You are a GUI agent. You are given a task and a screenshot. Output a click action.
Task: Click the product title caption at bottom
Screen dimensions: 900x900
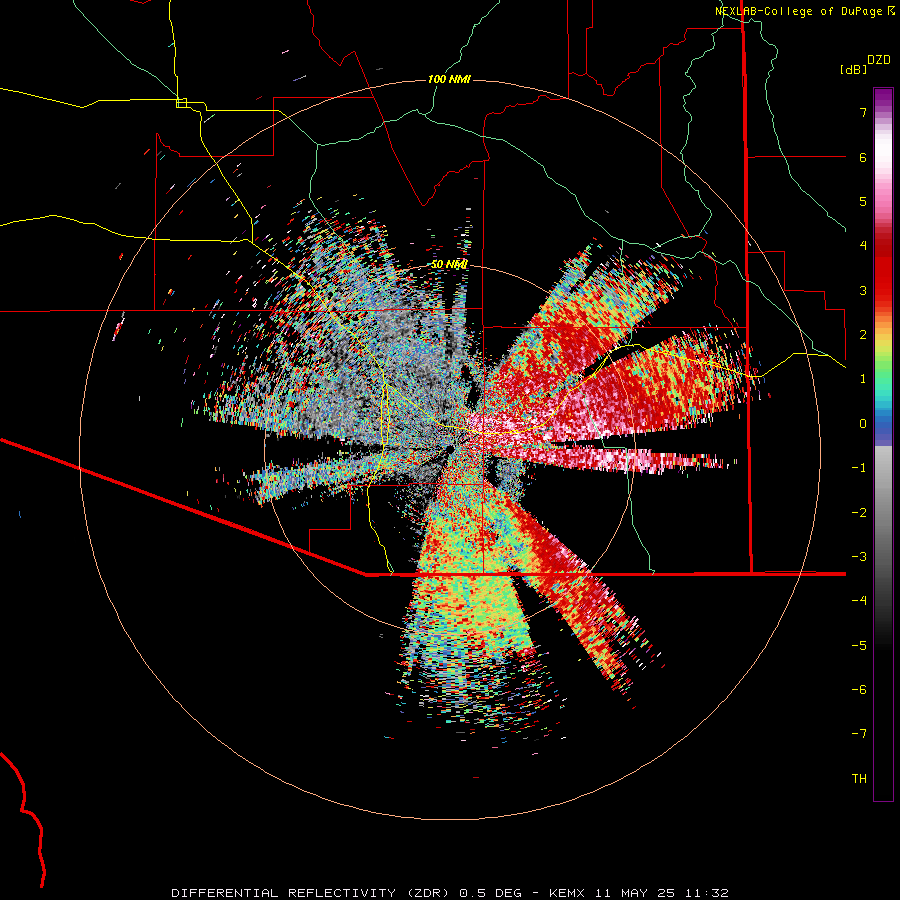point(450,893)
